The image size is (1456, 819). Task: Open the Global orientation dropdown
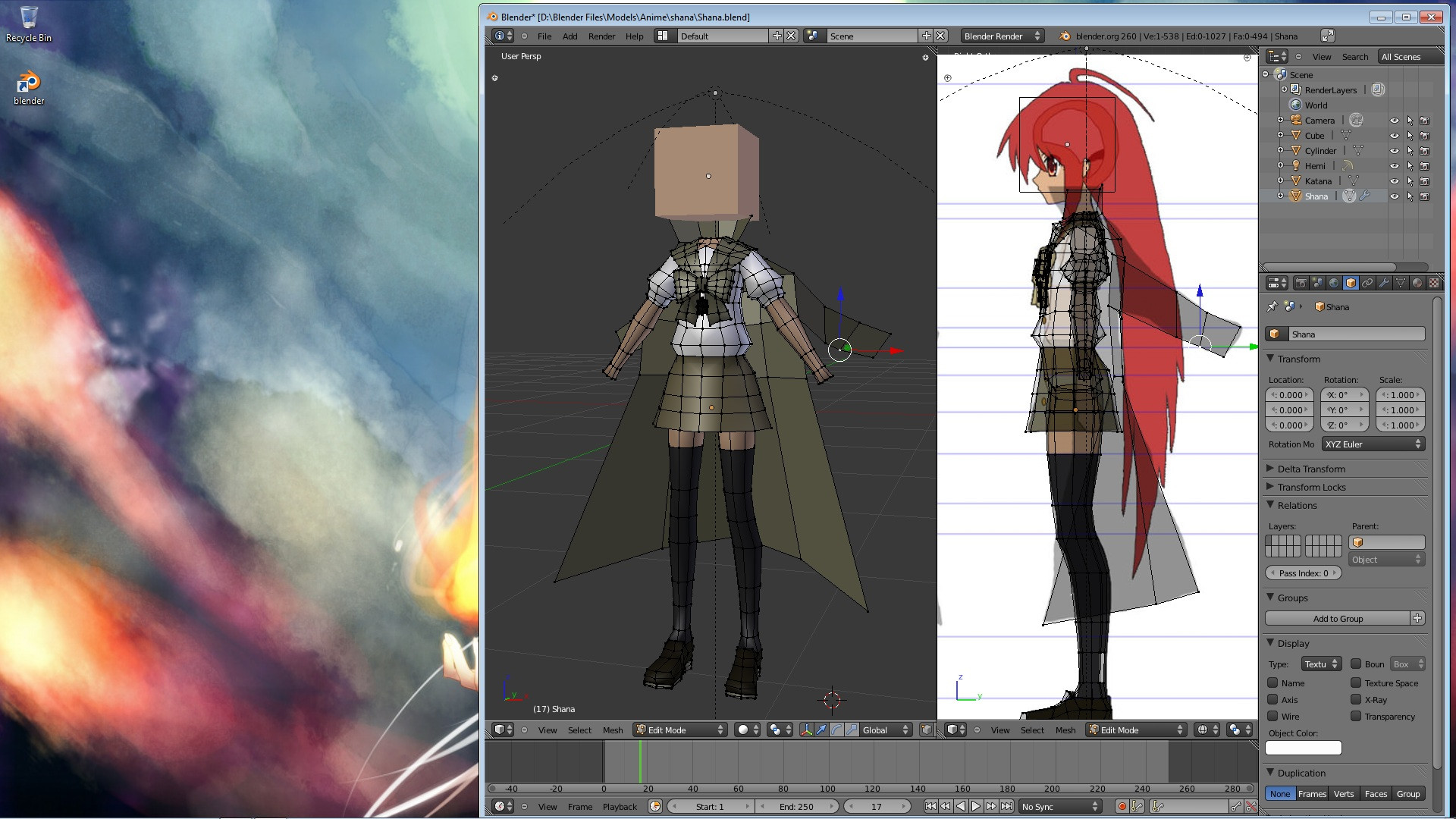click(x=885, y=730)
